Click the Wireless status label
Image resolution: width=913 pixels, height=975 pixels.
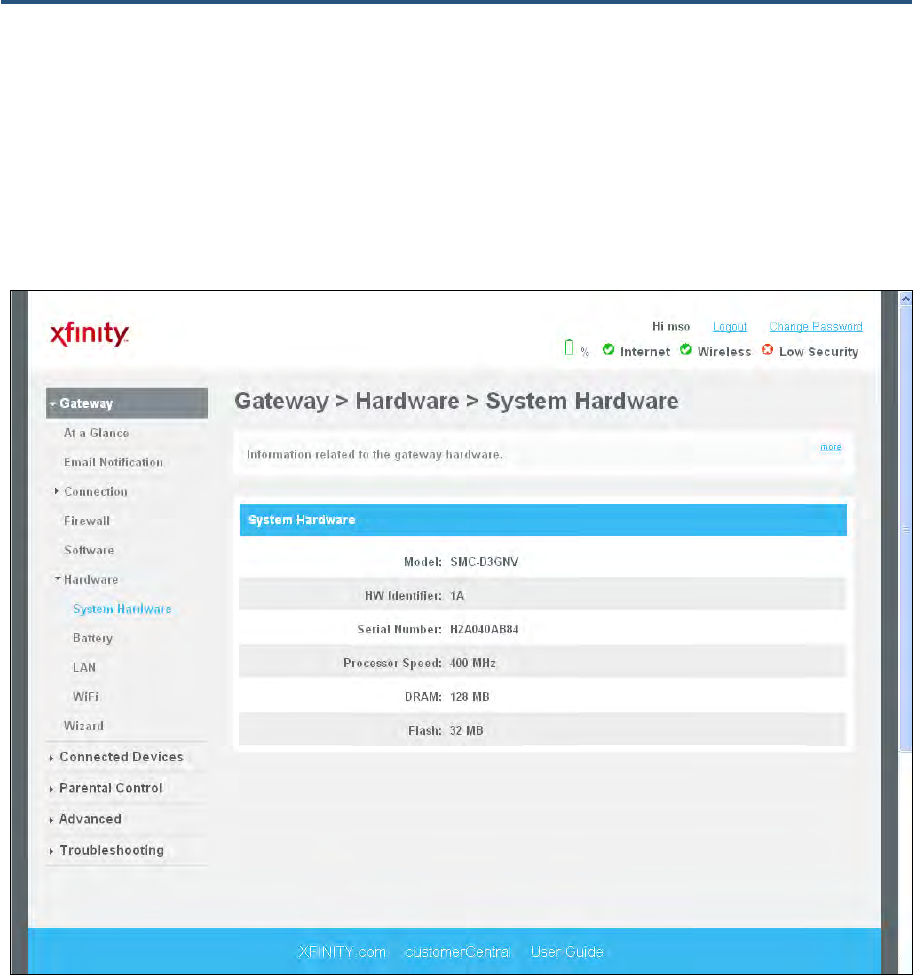point(724,351)
